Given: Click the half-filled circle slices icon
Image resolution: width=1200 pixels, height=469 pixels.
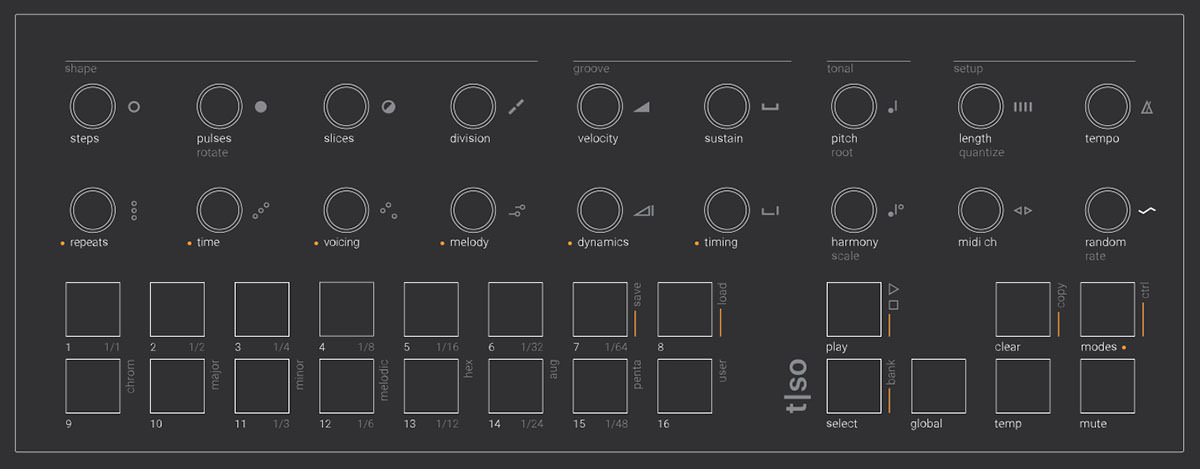Looking at the screenshot, I should [x=388, y=106].
